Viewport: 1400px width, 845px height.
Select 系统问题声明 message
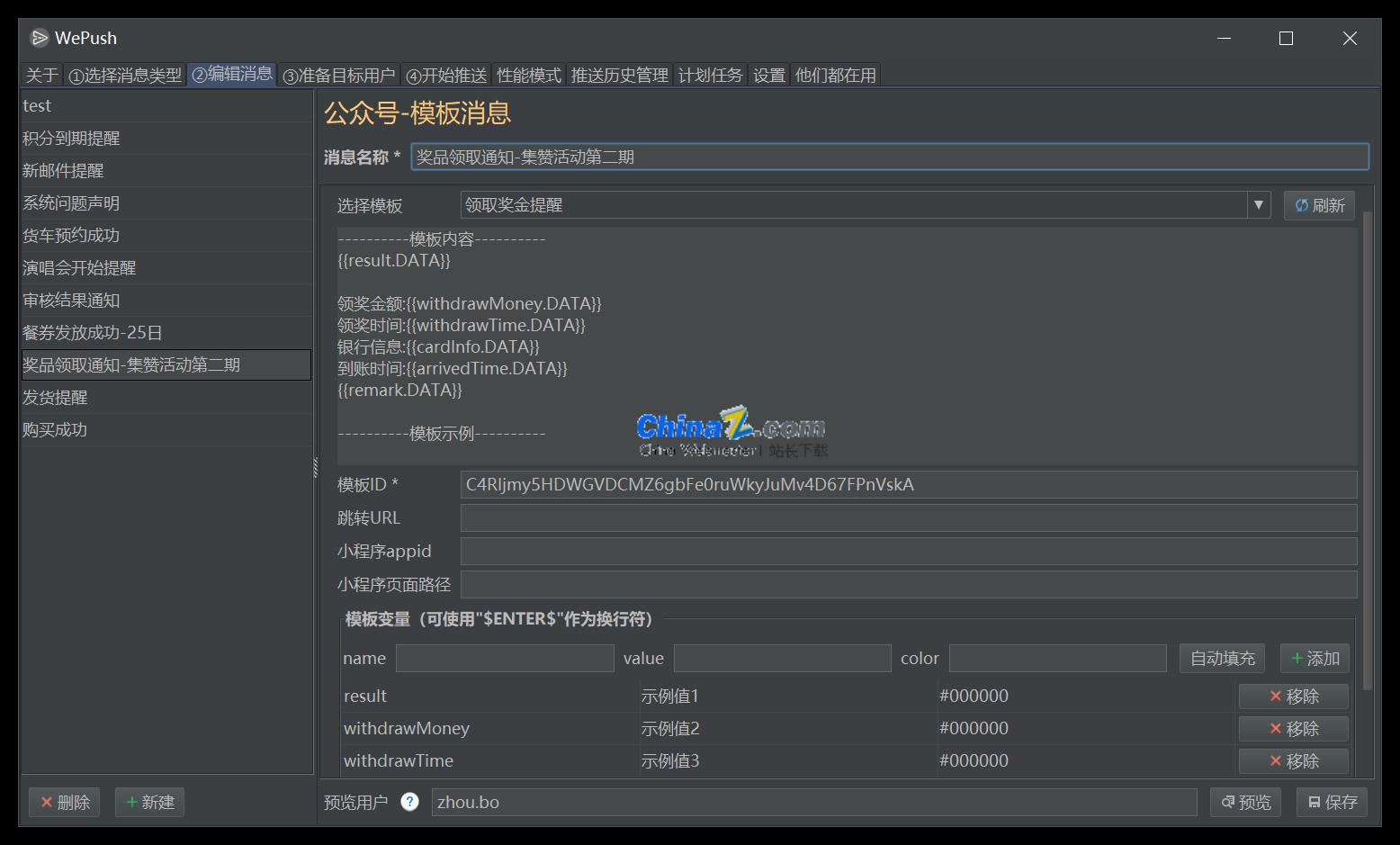click(166, 202)
